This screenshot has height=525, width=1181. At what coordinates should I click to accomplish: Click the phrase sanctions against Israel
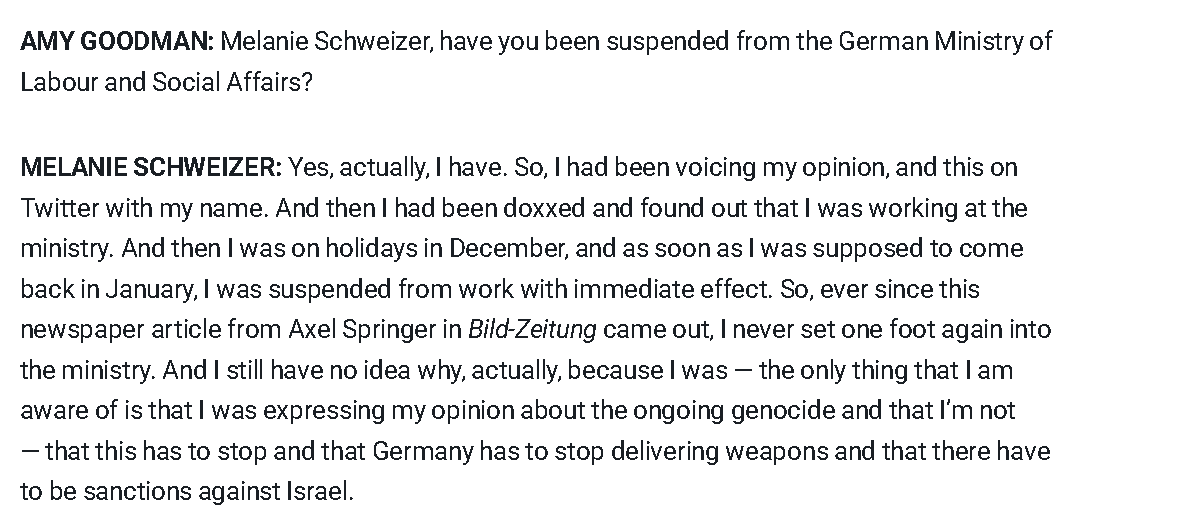218,492
